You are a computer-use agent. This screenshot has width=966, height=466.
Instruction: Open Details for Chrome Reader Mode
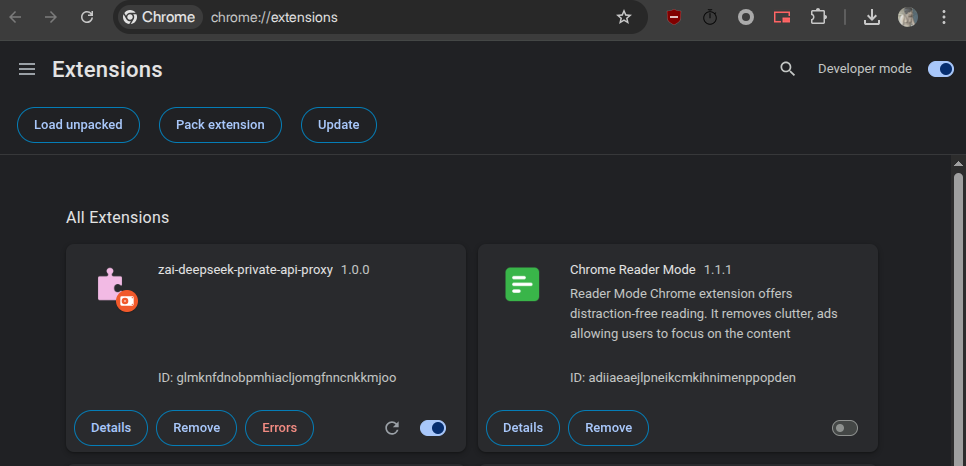523,428
